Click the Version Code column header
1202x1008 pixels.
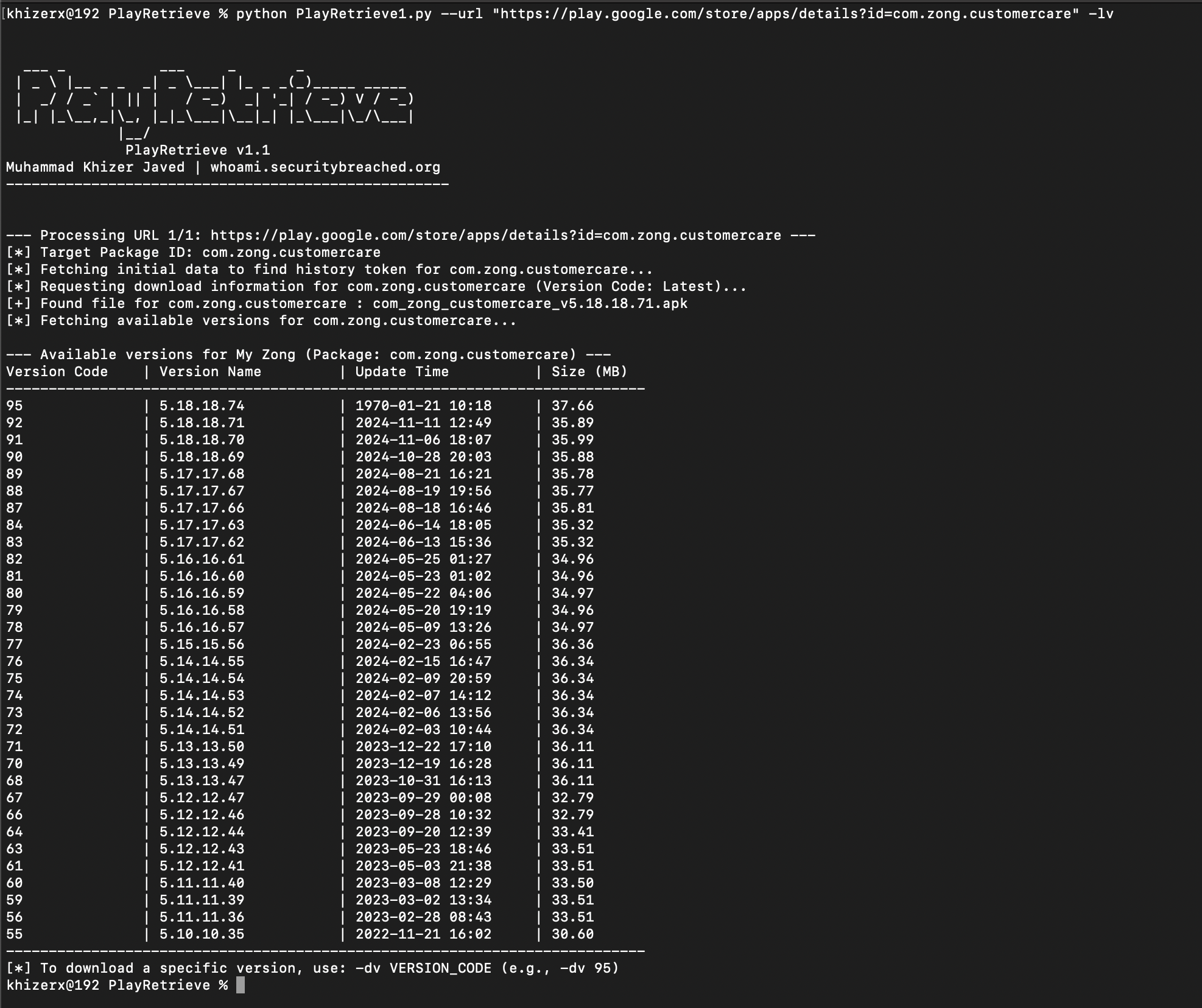57,372
